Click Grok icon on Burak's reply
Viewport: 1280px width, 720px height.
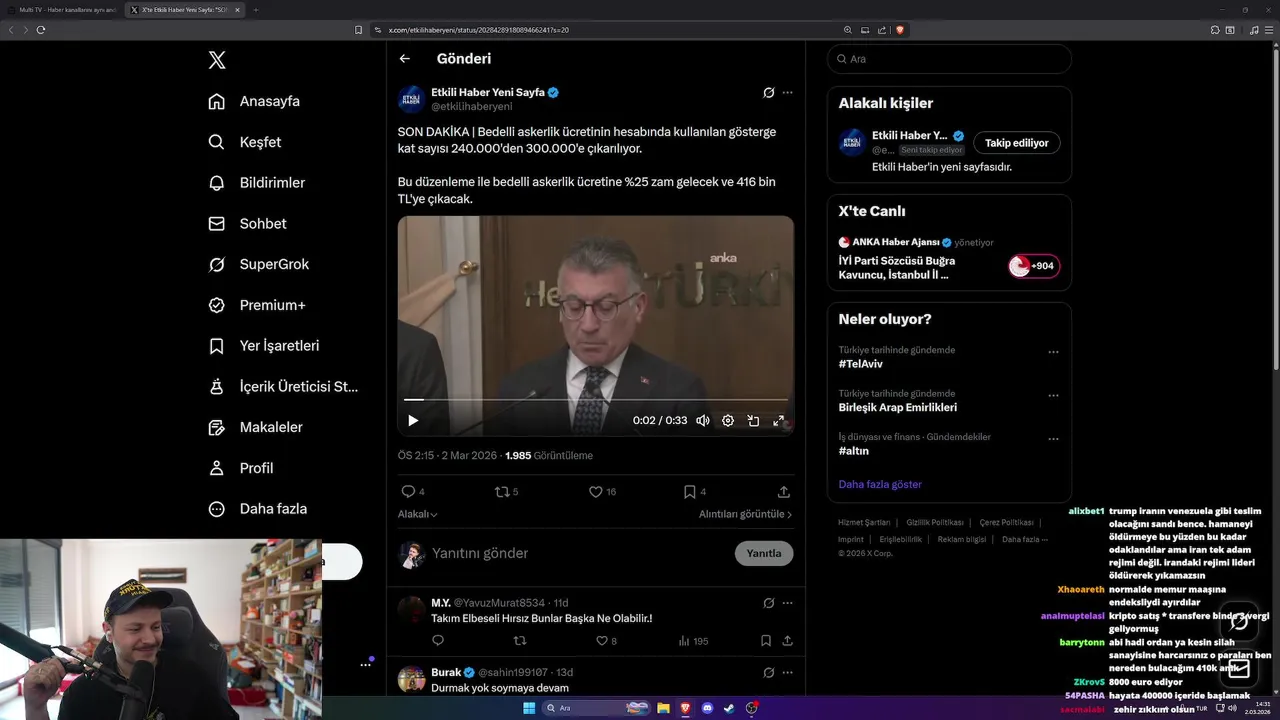pyautogui.click(x=768, y=673)
